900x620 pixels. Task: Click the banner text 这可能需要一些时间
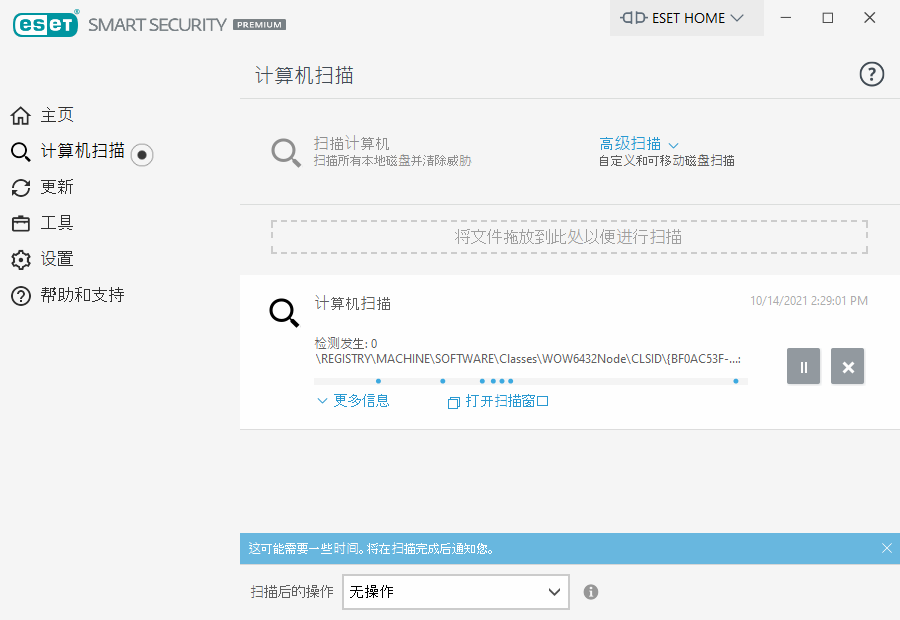(371, 549)
